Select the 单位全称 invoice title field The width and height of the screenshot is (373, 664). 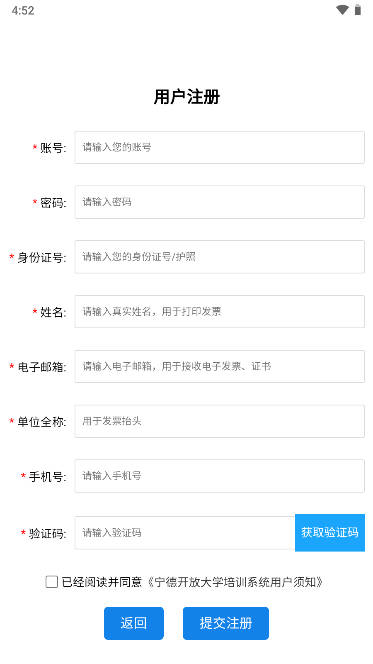(219, 421)
